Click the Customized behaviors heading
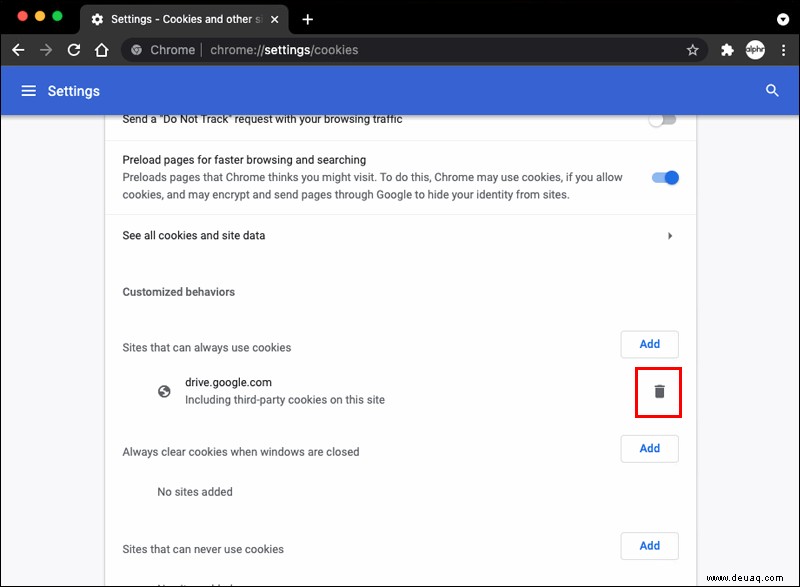 pos(179,292)
